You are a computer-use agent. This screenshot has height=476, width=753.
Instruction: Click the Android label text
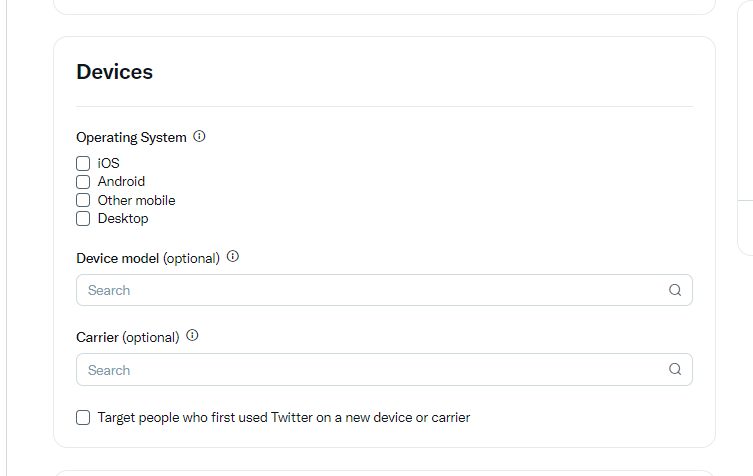pos(121,182)
